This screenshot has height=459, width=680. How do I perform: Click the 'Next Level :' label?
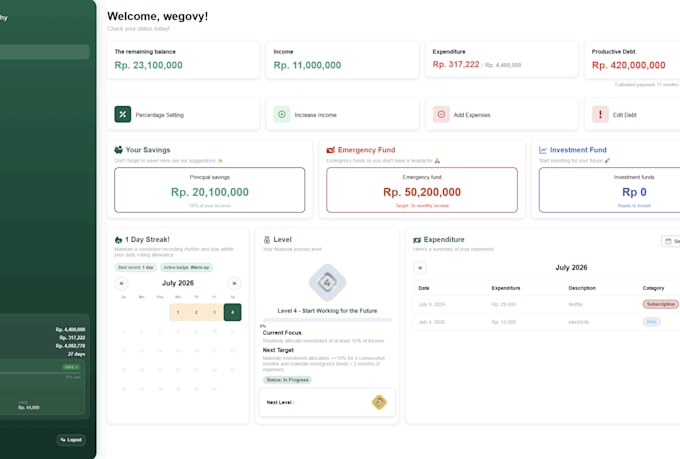[x=280, y=403]
